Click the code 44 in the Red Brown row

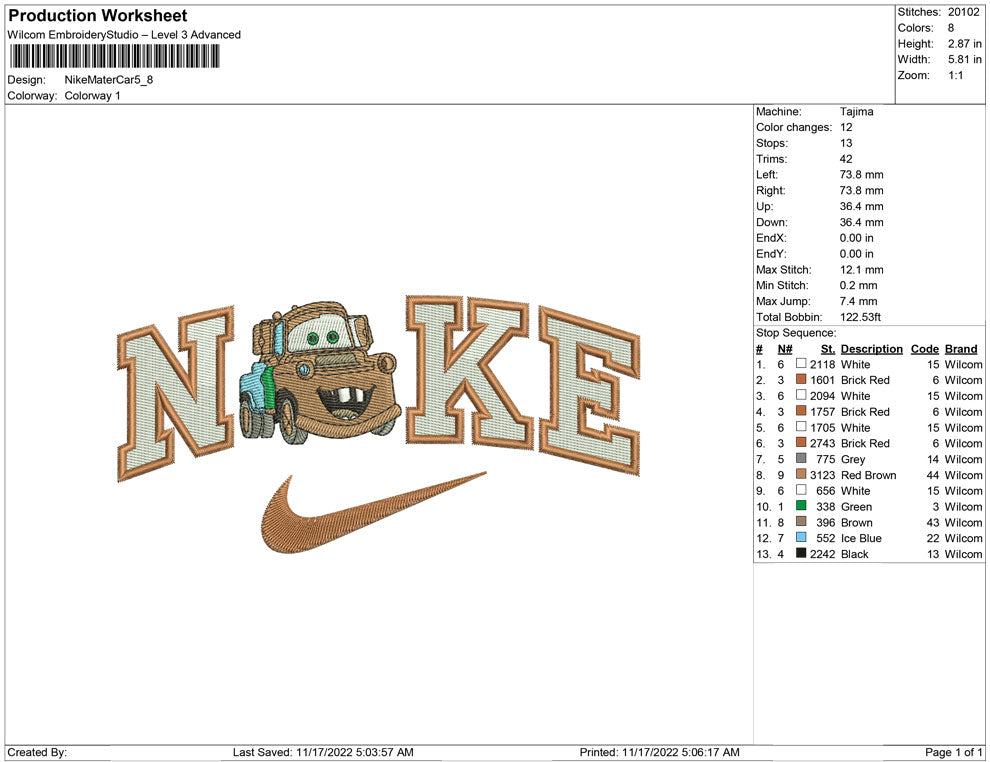[x=933, y=475]
